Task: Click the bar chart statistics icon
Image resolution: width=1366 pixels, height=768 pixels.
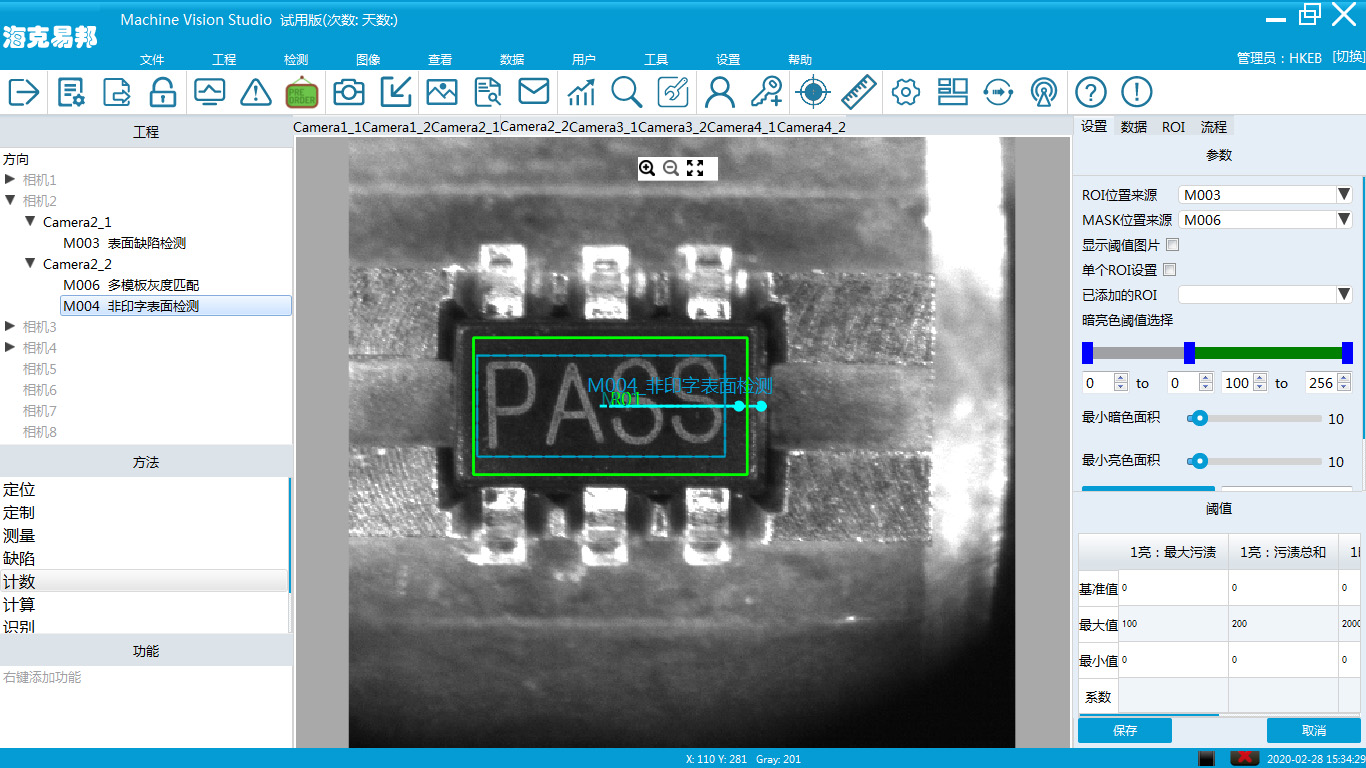Action: pos(581,92)
